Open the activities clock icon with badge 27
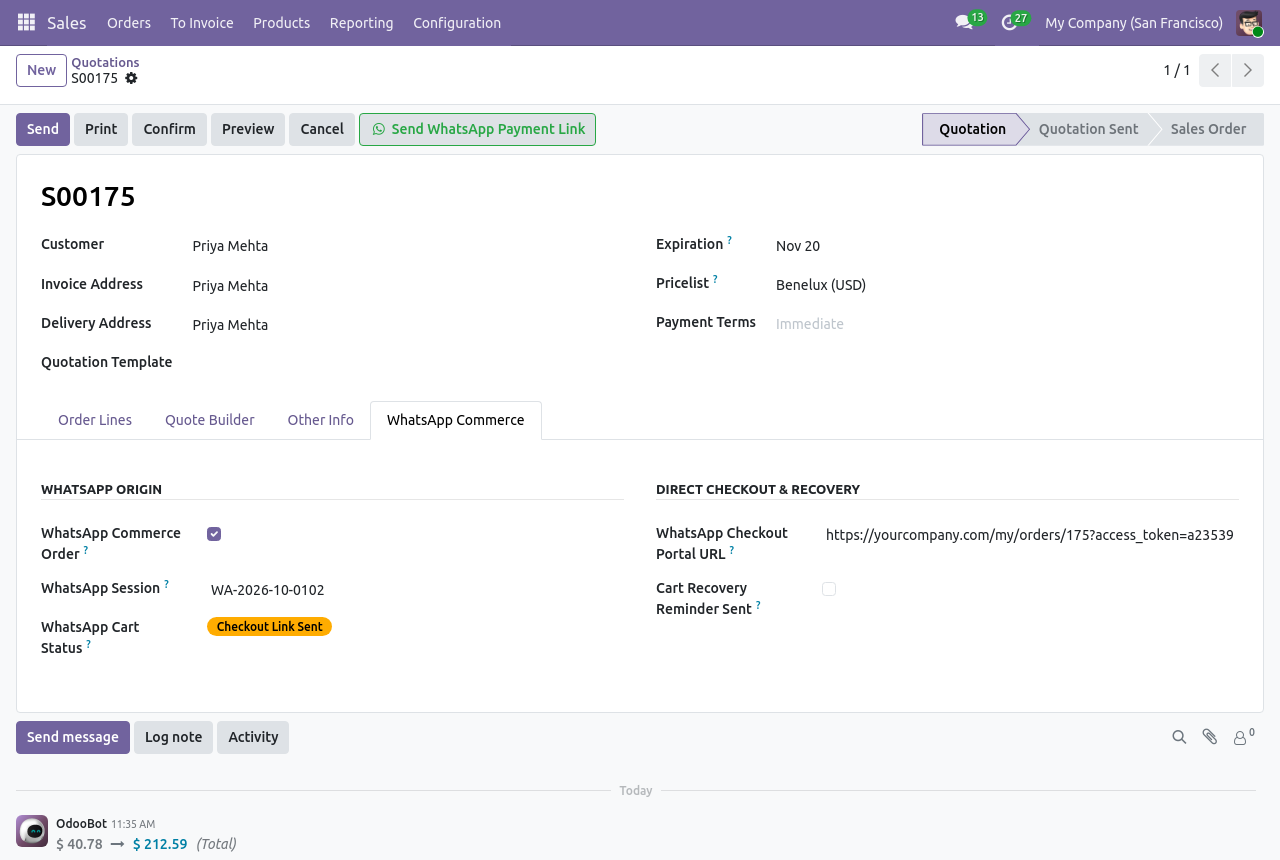 click(x=1009, y=22)
